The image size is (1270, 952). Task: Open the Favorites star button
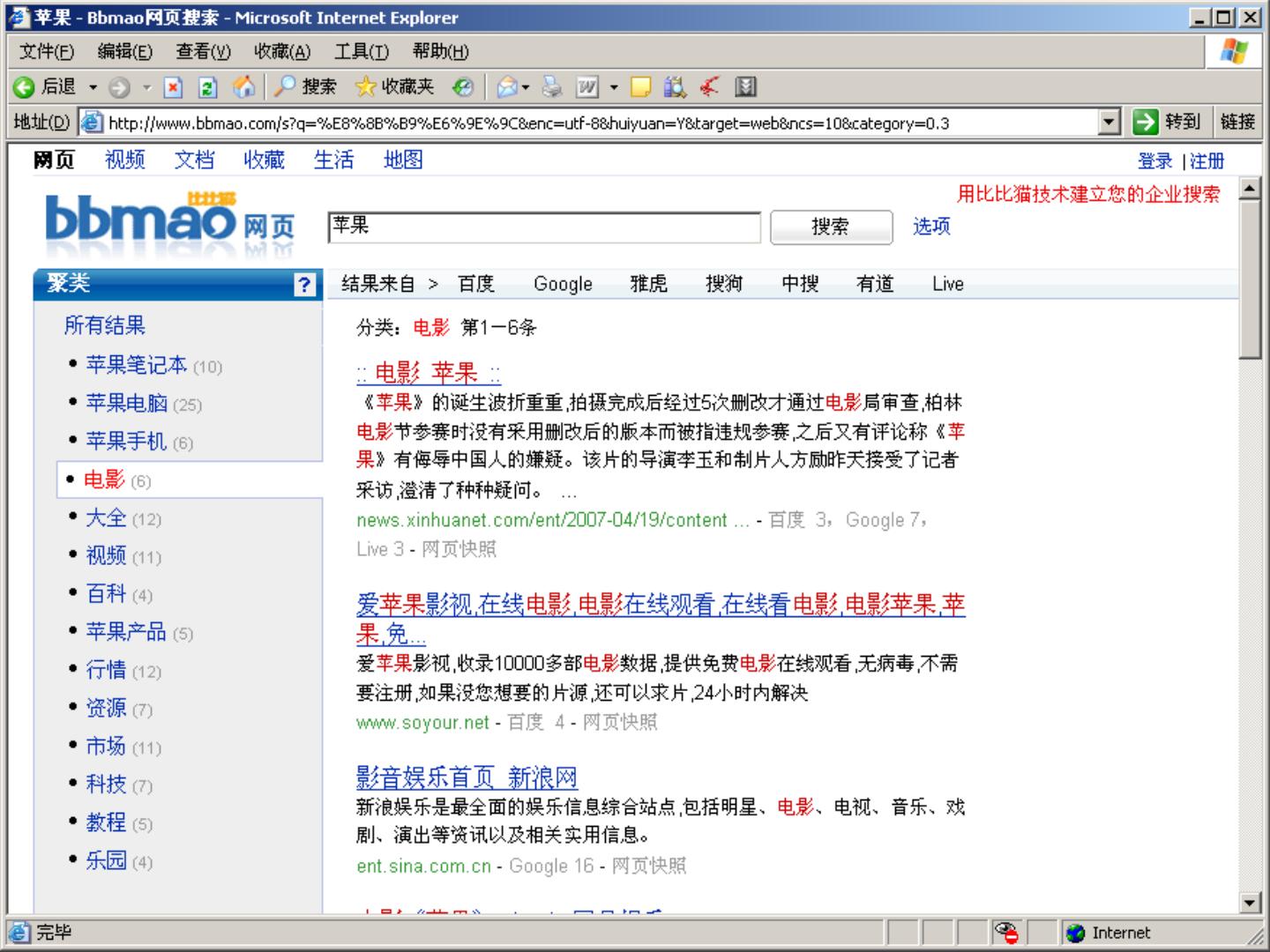click(x=395, y=86)
